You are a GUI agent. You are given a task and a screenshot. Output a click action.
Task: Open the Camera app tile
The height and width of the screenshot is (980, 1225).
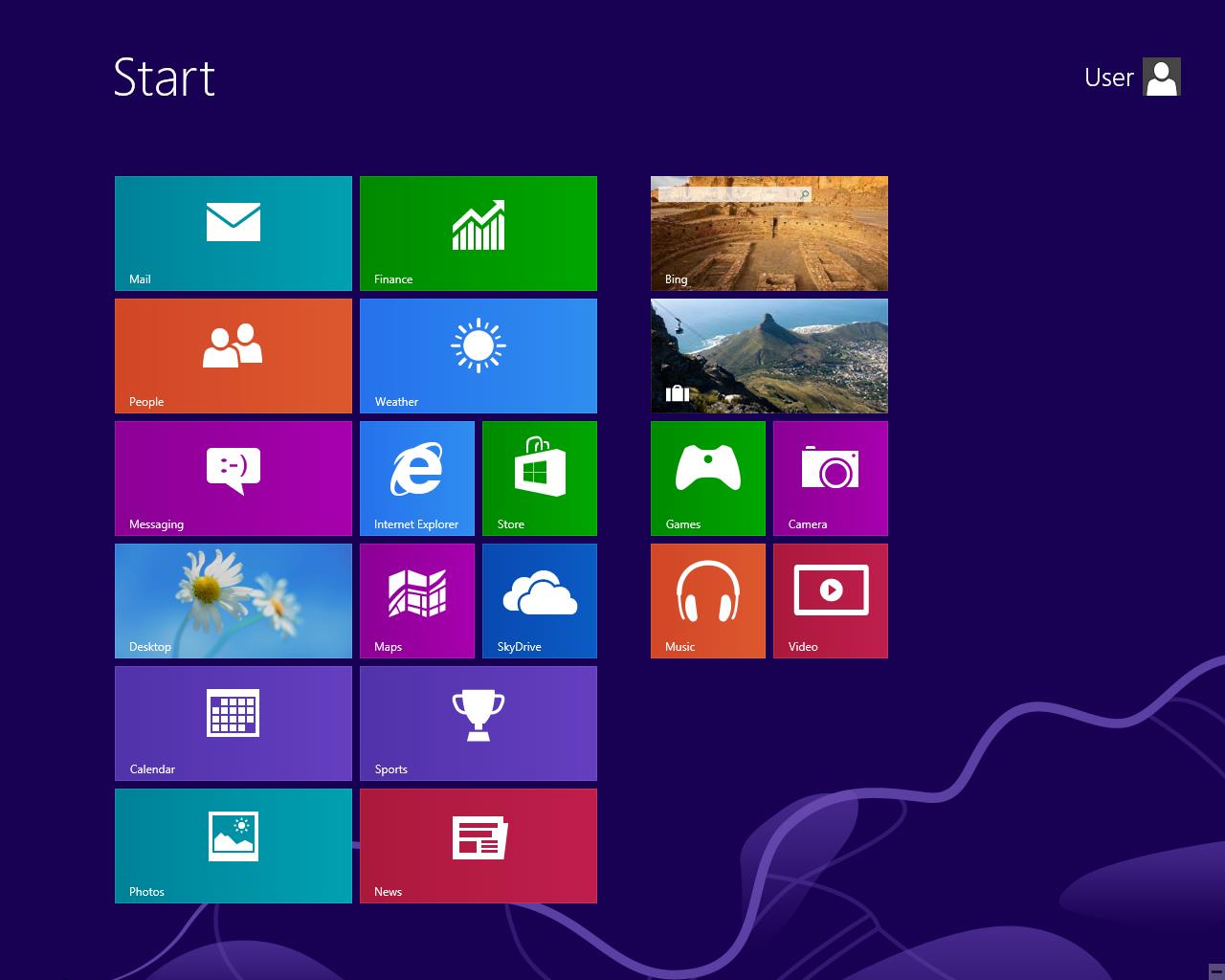click(831, 479)
